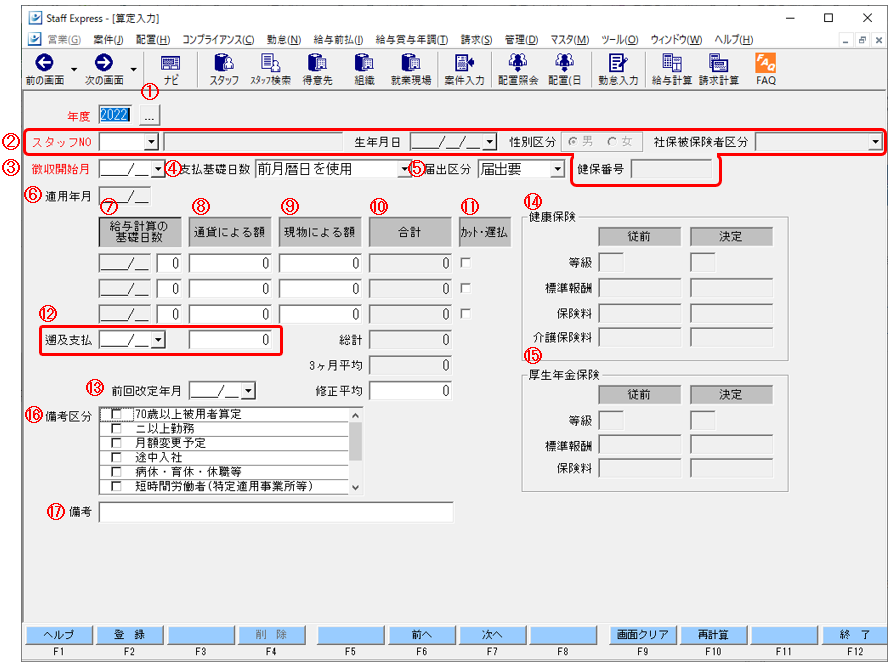The image size is (892, 666).
Task: Open the 請求計算 billing icon
Action: click(x=718, y=69)
